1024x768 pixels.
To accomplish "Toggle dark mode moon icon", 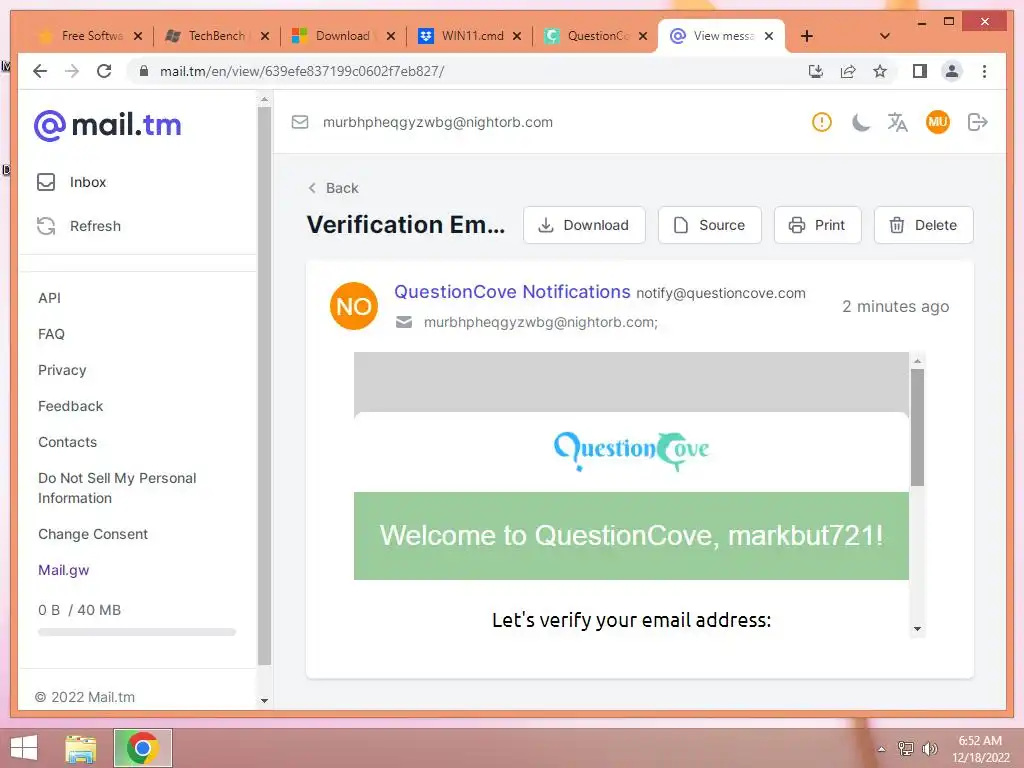I will click(860, 122).
